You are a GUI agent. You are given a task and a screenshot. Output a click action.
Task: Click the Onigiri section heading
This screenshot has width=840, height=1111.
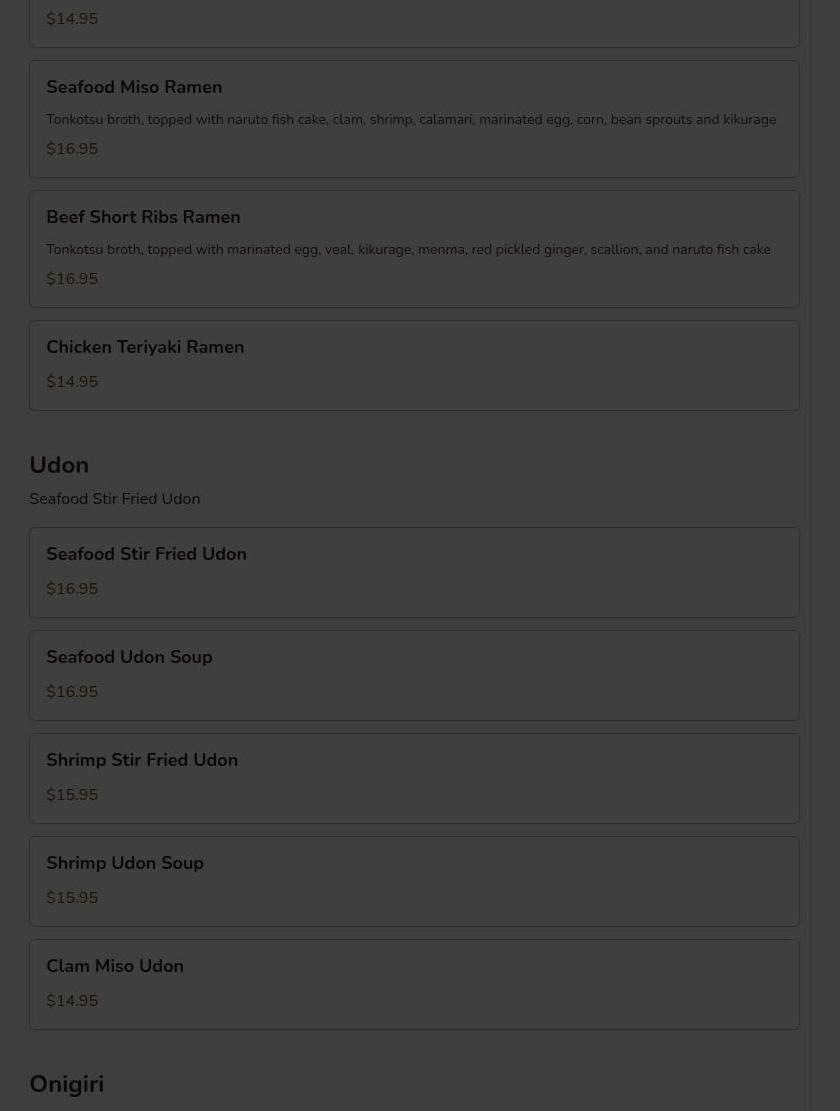click(67, 1084)
